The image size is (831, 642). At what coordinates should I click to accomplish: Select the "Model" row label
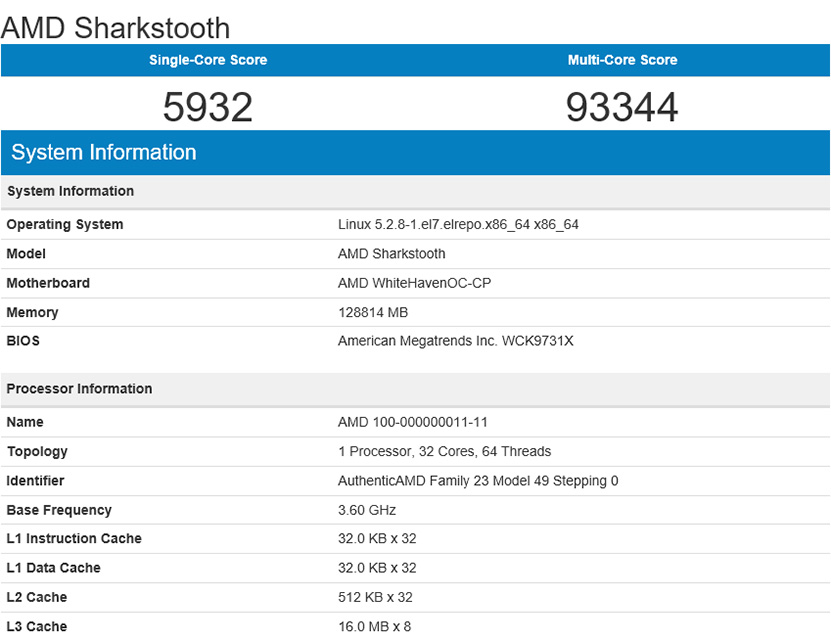point(26,253)
